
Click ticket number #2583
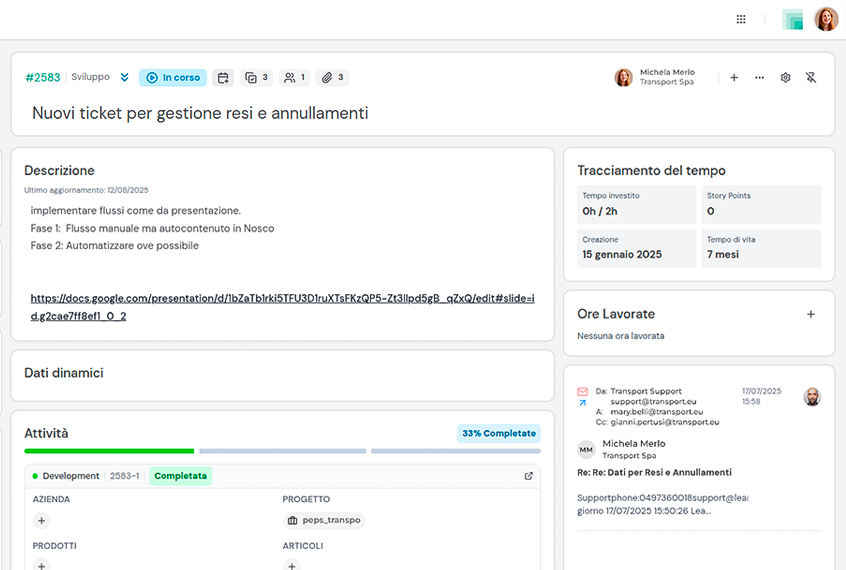coord(43,77)
